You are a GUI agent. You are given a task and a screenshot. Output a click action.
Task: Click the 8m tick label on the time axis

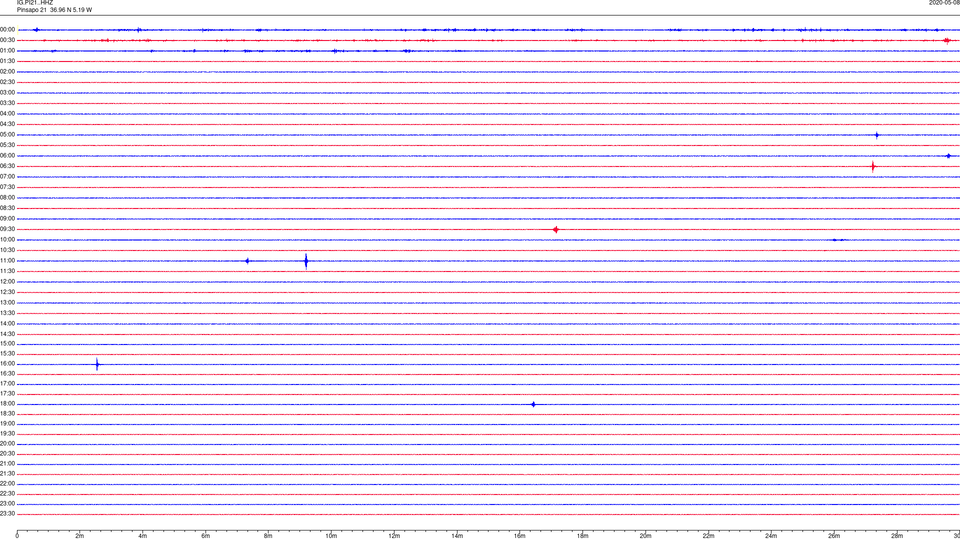268,536
